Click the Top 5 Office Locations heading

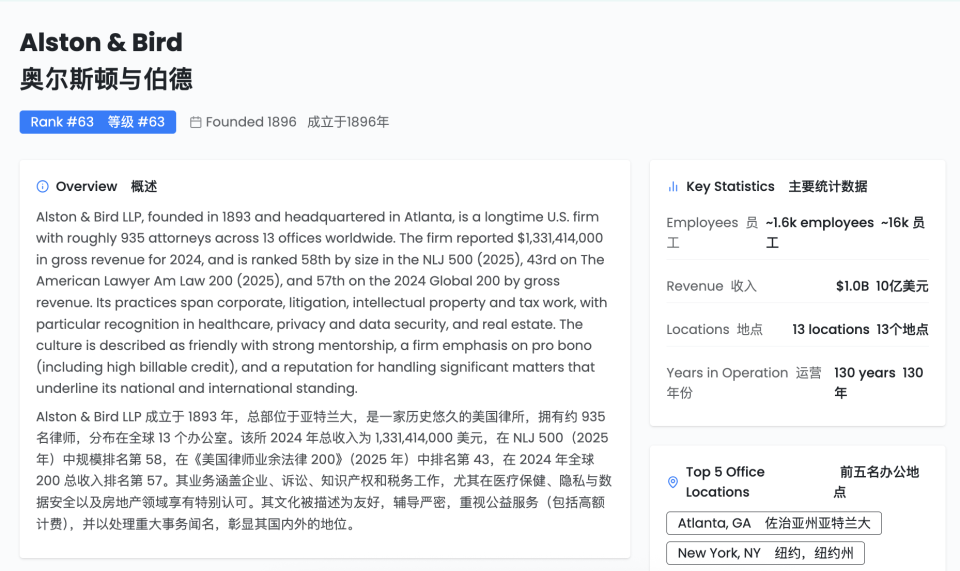click(x=725, y=482)
